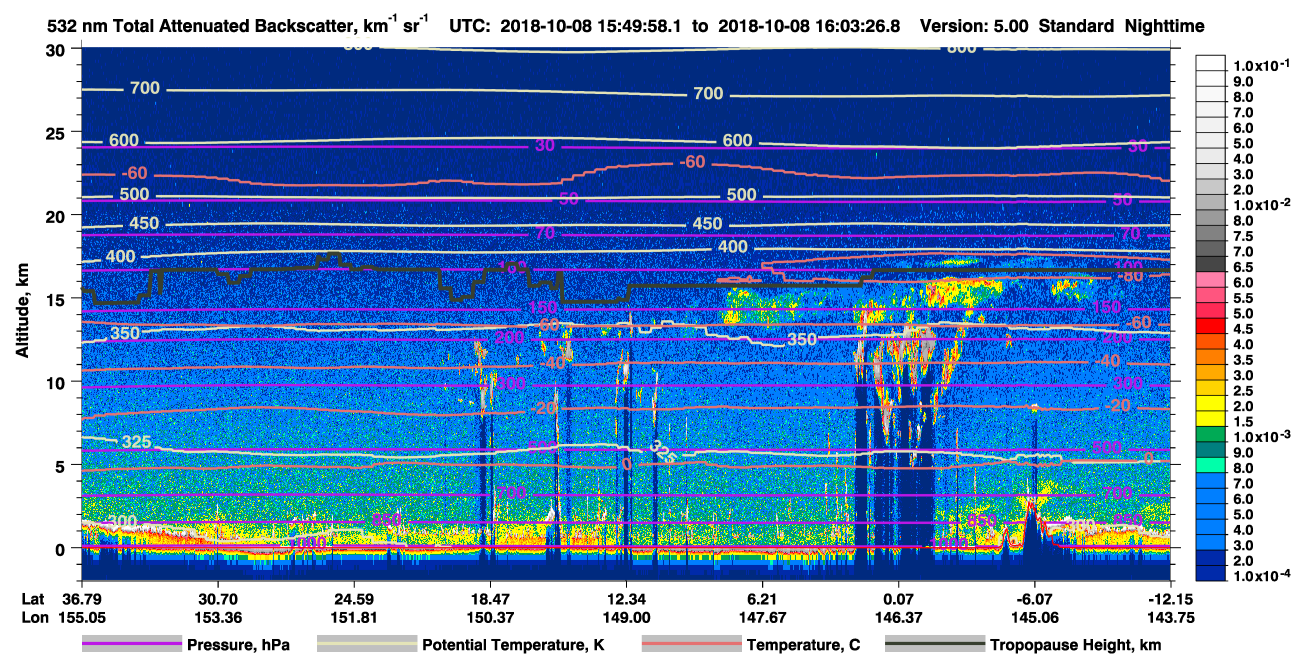The height and width of the screenshot is (667, 1300).
Task: Click the 'Potential Temperature, K' legend label
Action: click(x=514, y=645)
